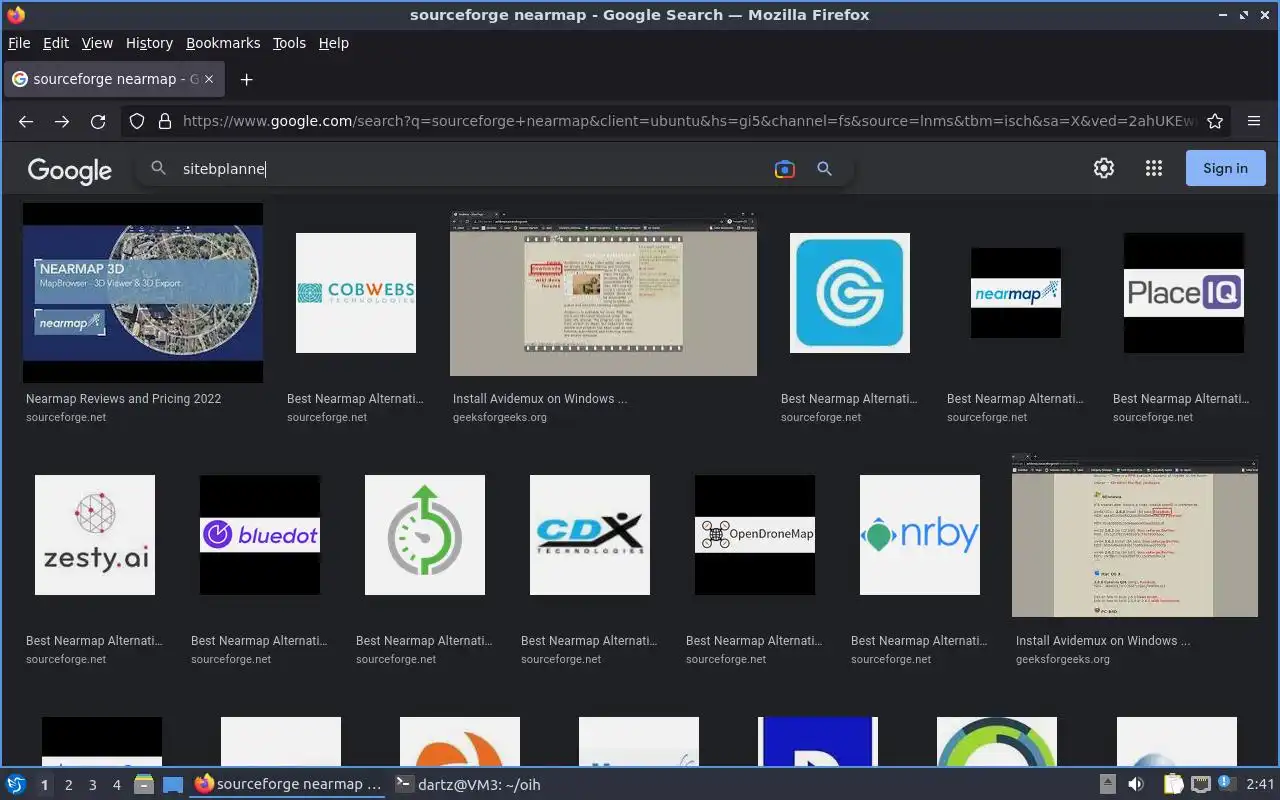Switch to workspace 3
Image resolution: width=1280 pixels, height=800 pixels.
tap(93, 785)
